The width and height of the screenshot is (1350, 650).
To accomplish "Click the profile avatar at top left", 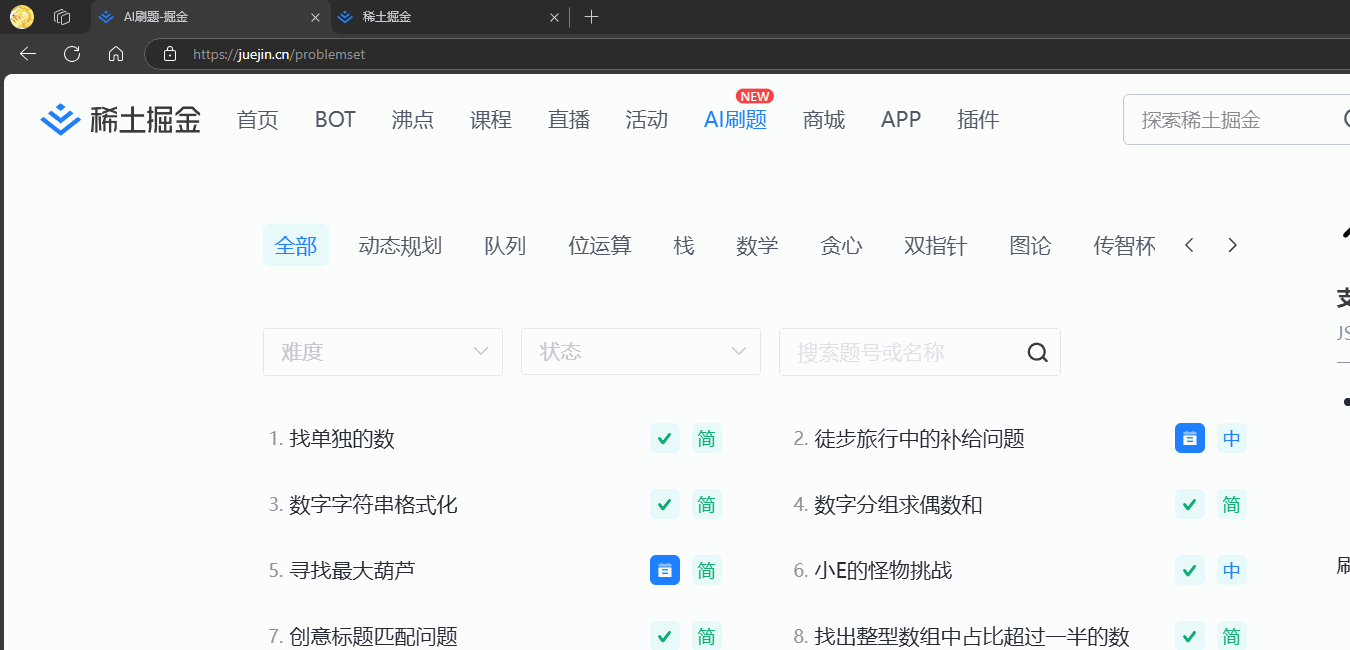I will 21,16.
